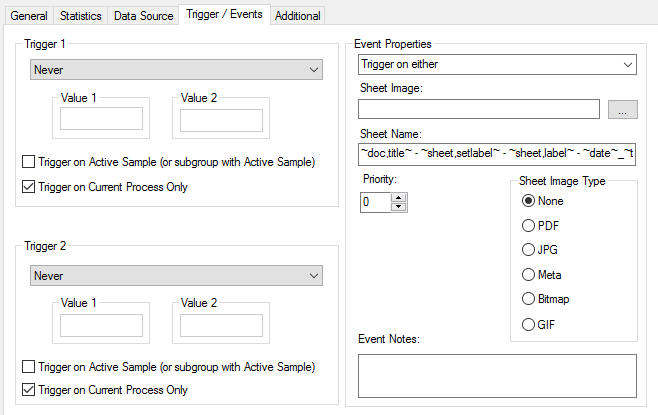Screen dimensions: 658x415
Task: Open the General tab
Action: (x=29, y=16)
